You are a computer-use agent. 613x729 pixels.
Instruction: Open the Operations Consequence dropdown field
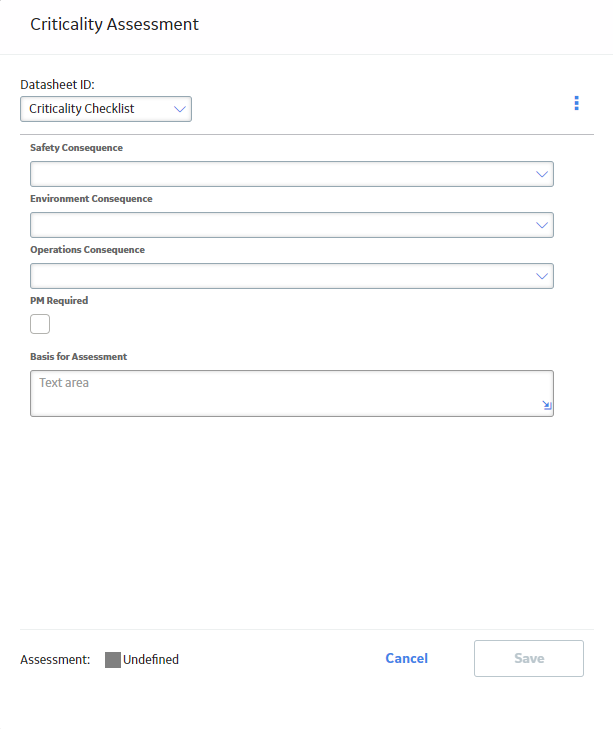[x=292, y=276]
